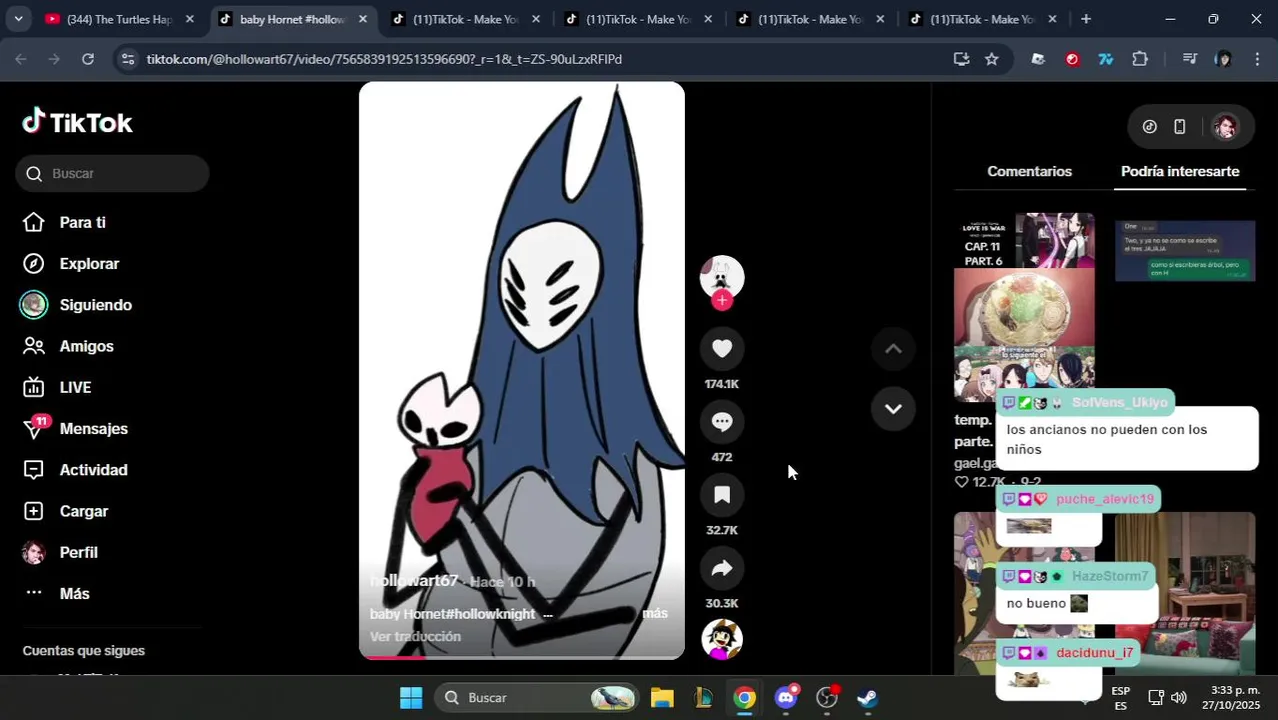Close the baby Hornet browser tab
The image size is (1278, 720).
[x=362, y=19]
